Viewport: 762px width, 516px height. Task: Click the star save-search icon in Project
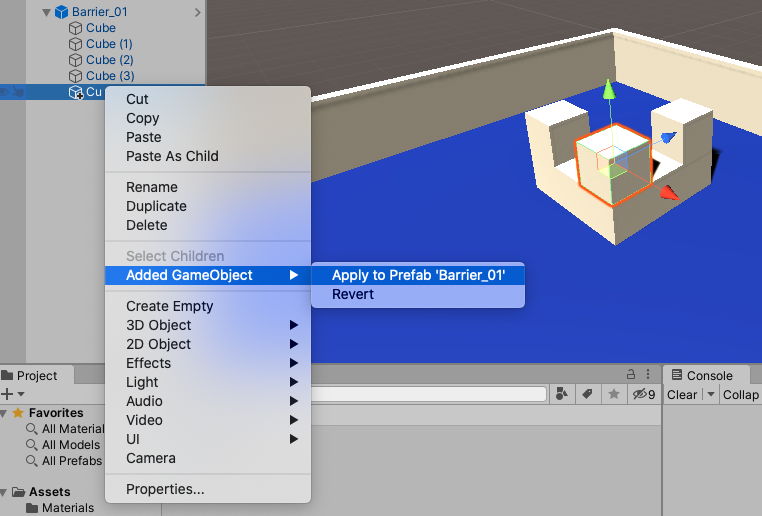coord(614,394)
